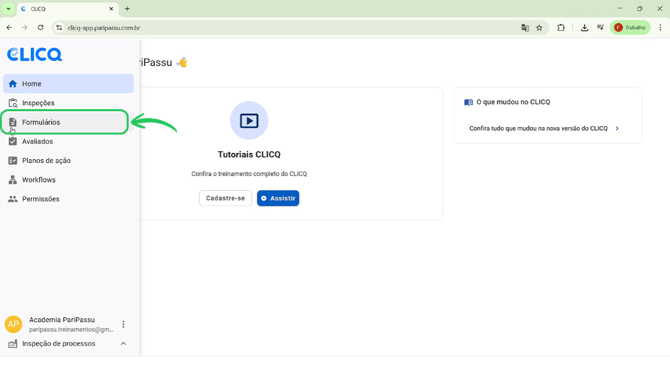The width and height of the screenshot is (670, 376).
Task: Click the CLICQ logo
Action: pyautogui.click(x=35, y=54)
